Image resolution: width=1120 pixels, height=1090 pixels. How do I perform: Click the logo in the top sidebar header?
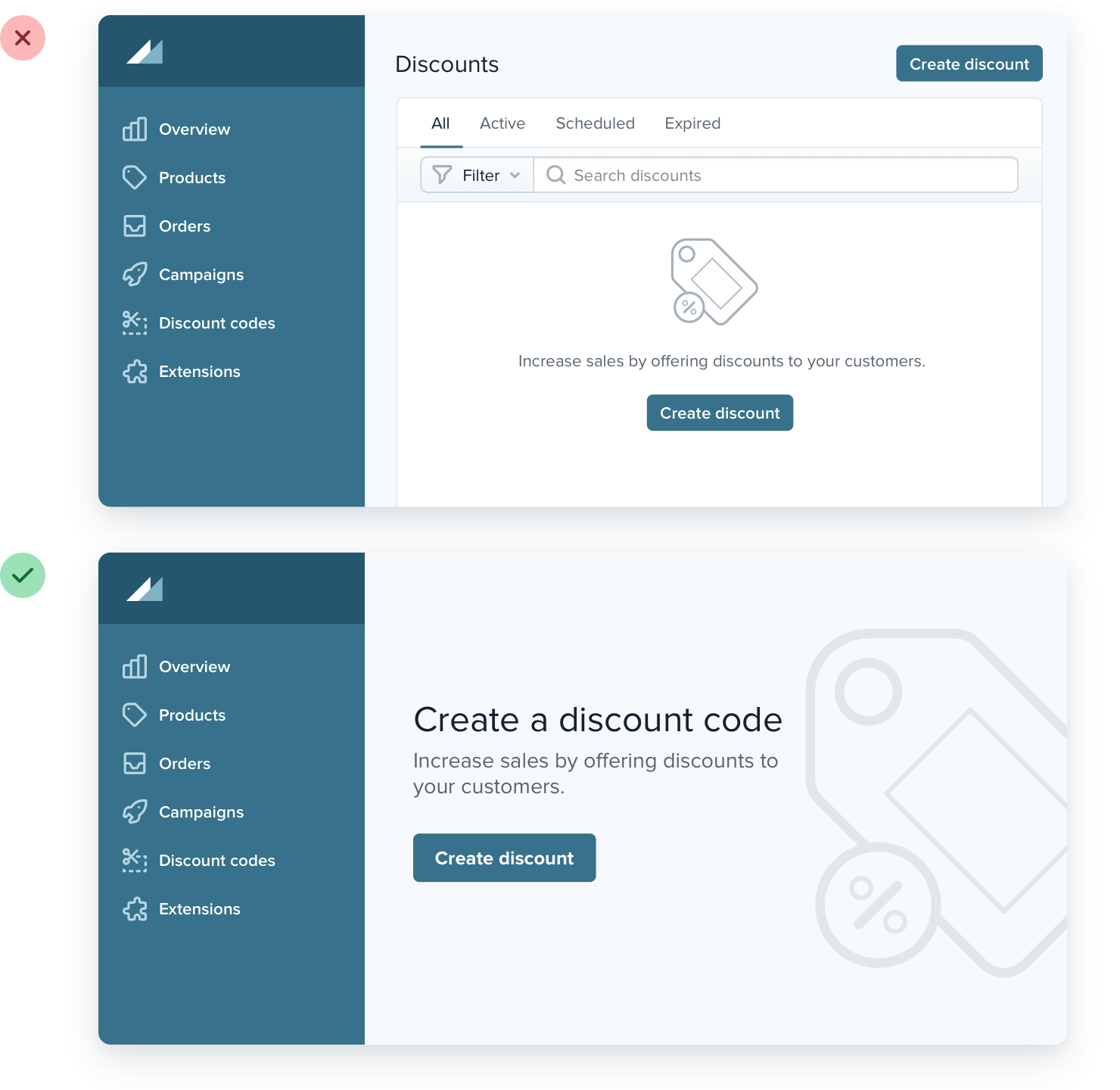(145, 51)
